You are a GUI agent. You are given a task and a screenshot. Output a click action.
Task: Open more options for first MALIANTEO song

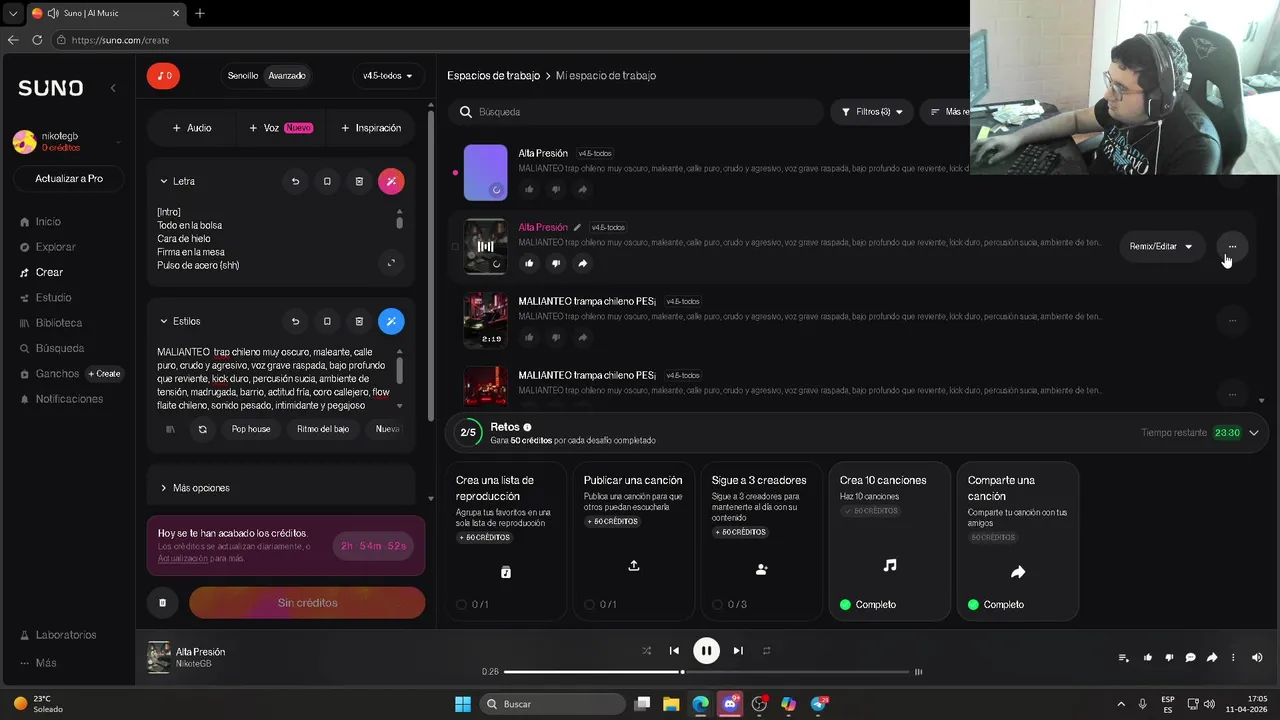(1232, 320)
